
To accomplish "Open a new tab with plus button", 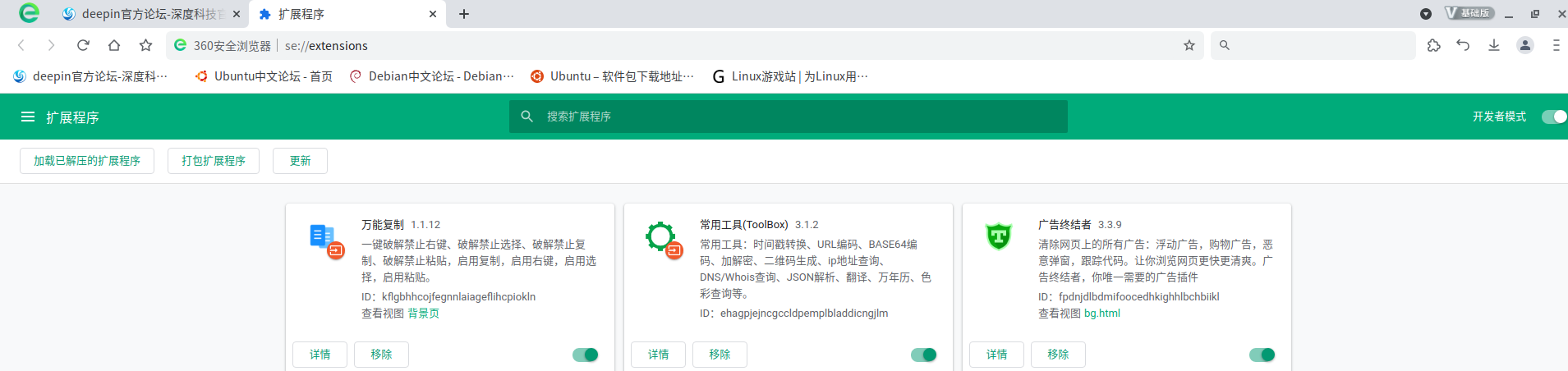I will pos(464,14).
